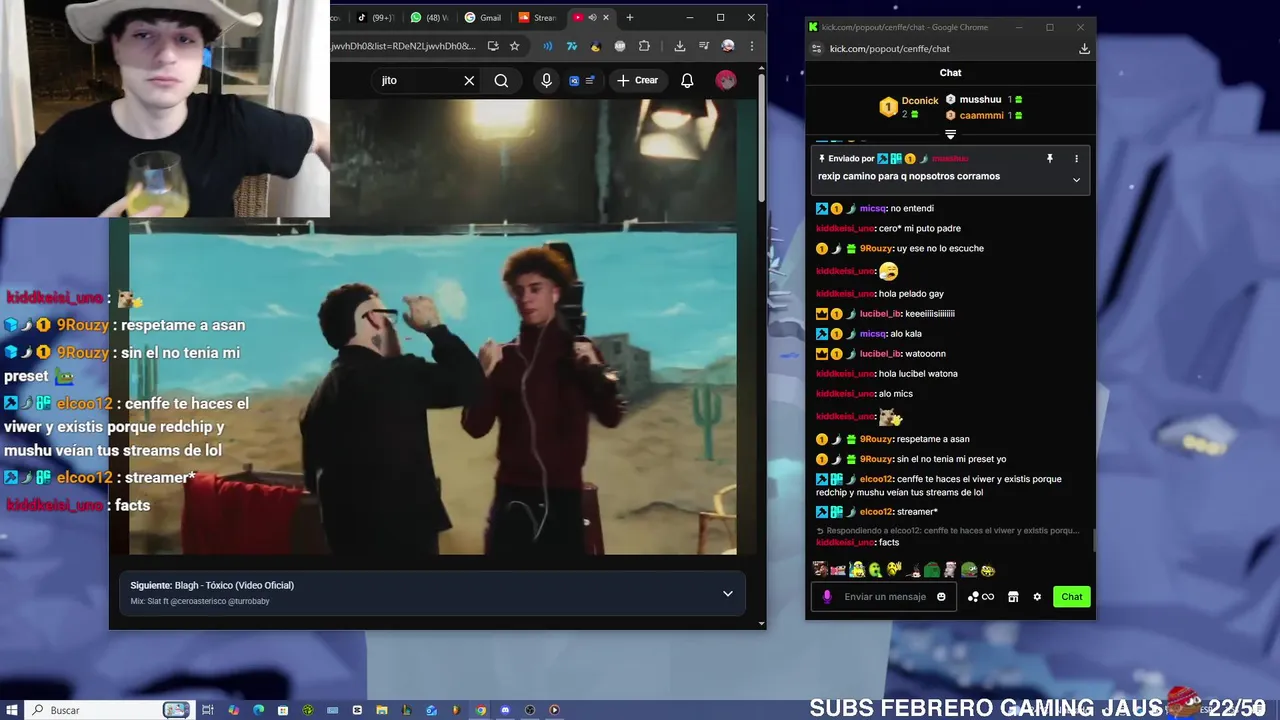Click the music video player
The image size is (1280, 720).
432,328
